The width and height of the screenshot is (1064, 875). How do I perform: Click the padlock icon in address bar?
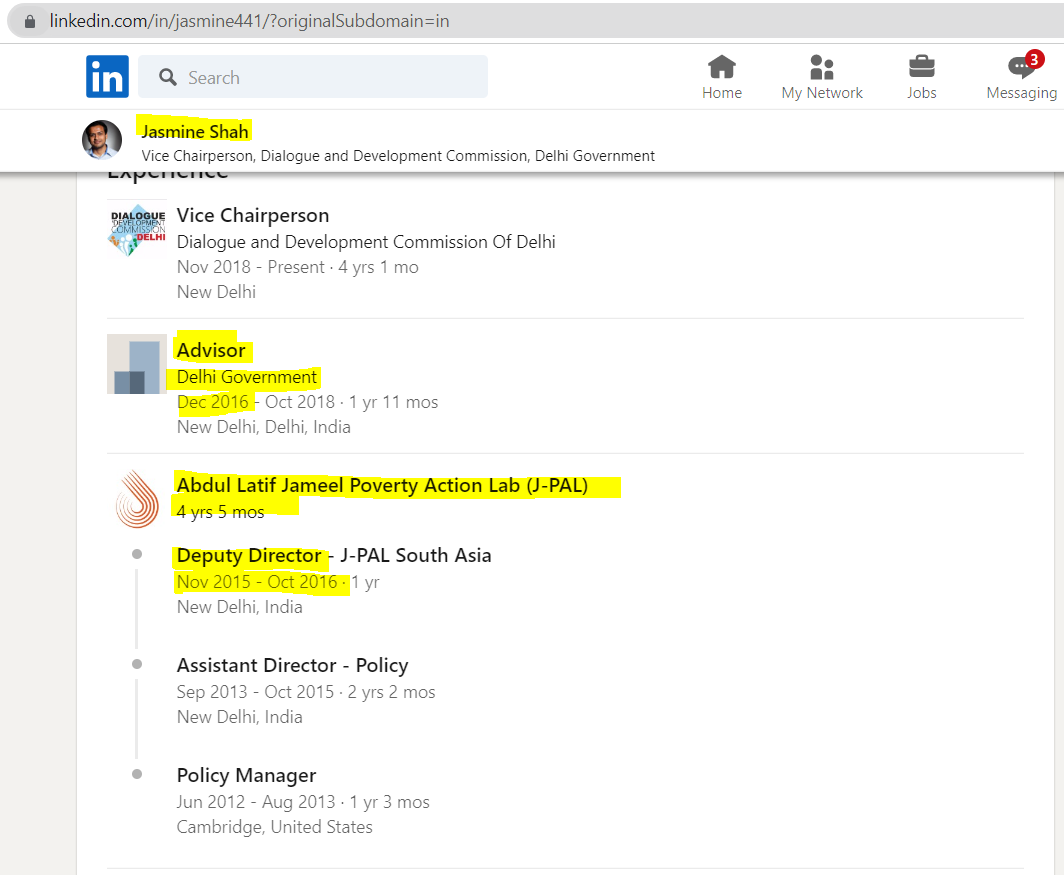tap(29, 21)
